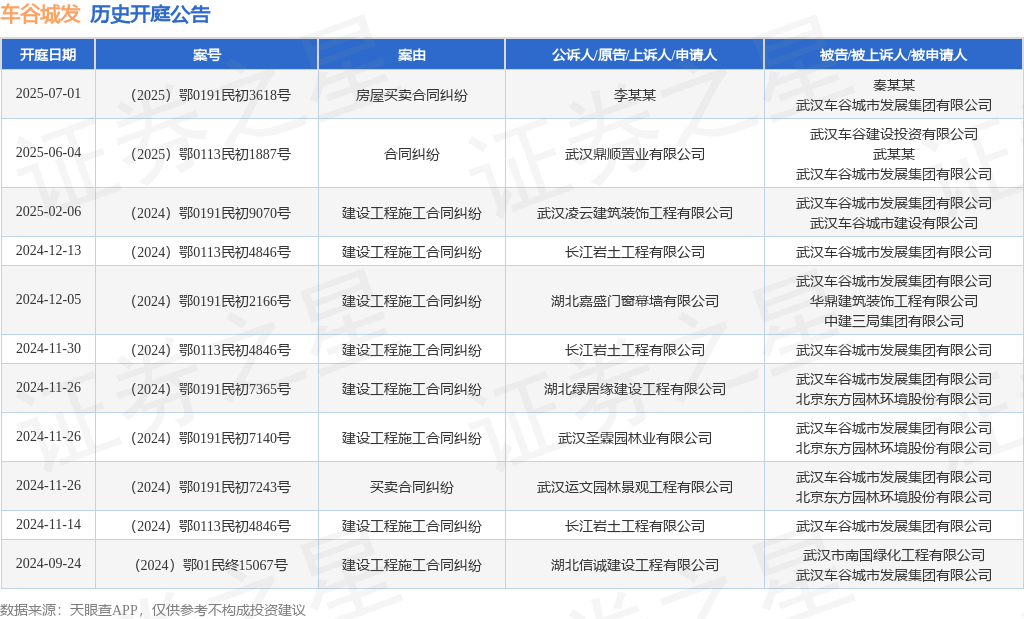This screenshot has height=619, width=1024.
Task: Select plaintiff 湖北绿居缘建设工程有限公司
Action: point(634,389)
